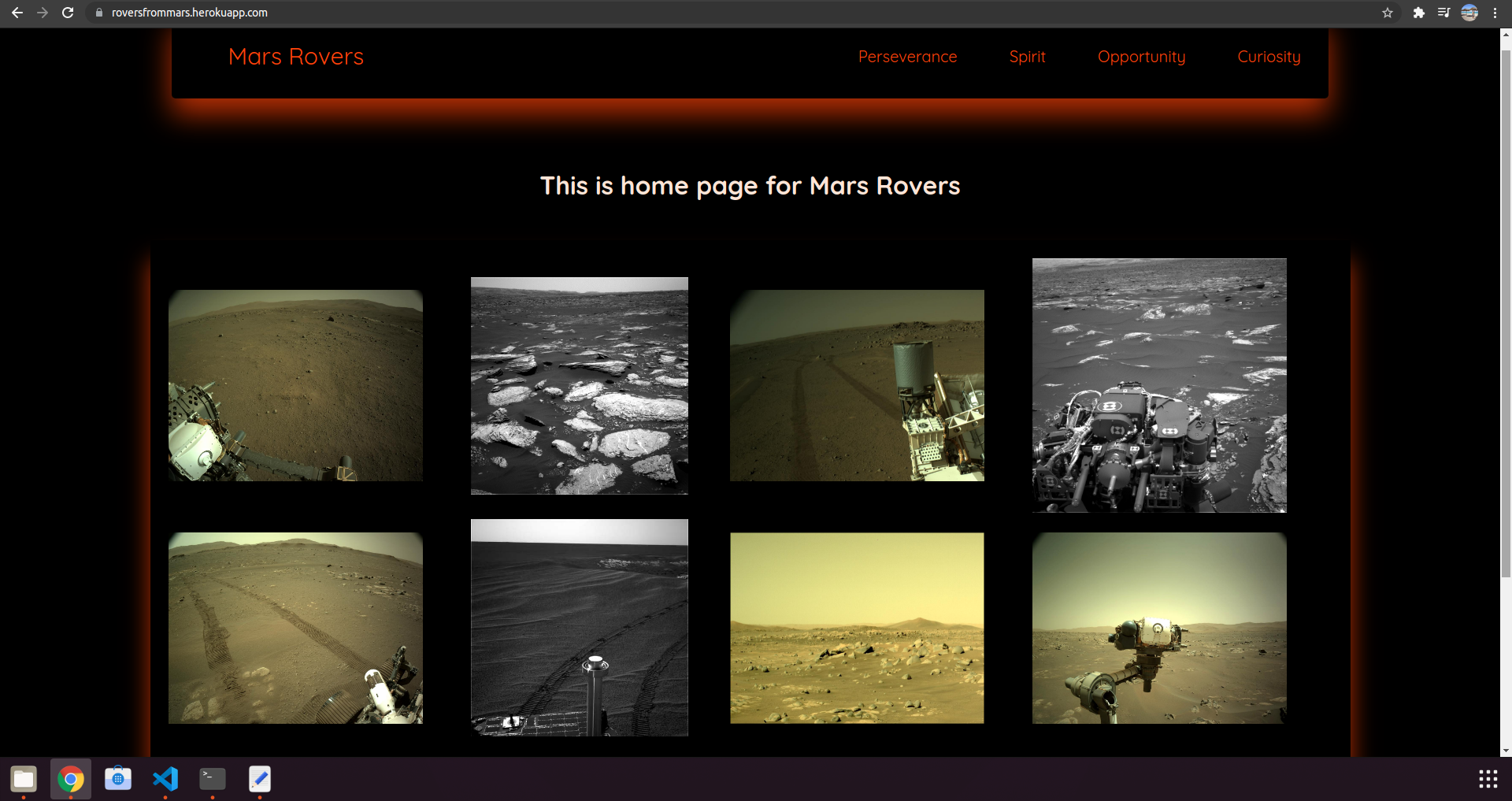Image resolution: width=1512 pixels, height=801 pixels.
Task: Click the browser profile avatar
Action: pyautogui.click(x=1469, y=13)
